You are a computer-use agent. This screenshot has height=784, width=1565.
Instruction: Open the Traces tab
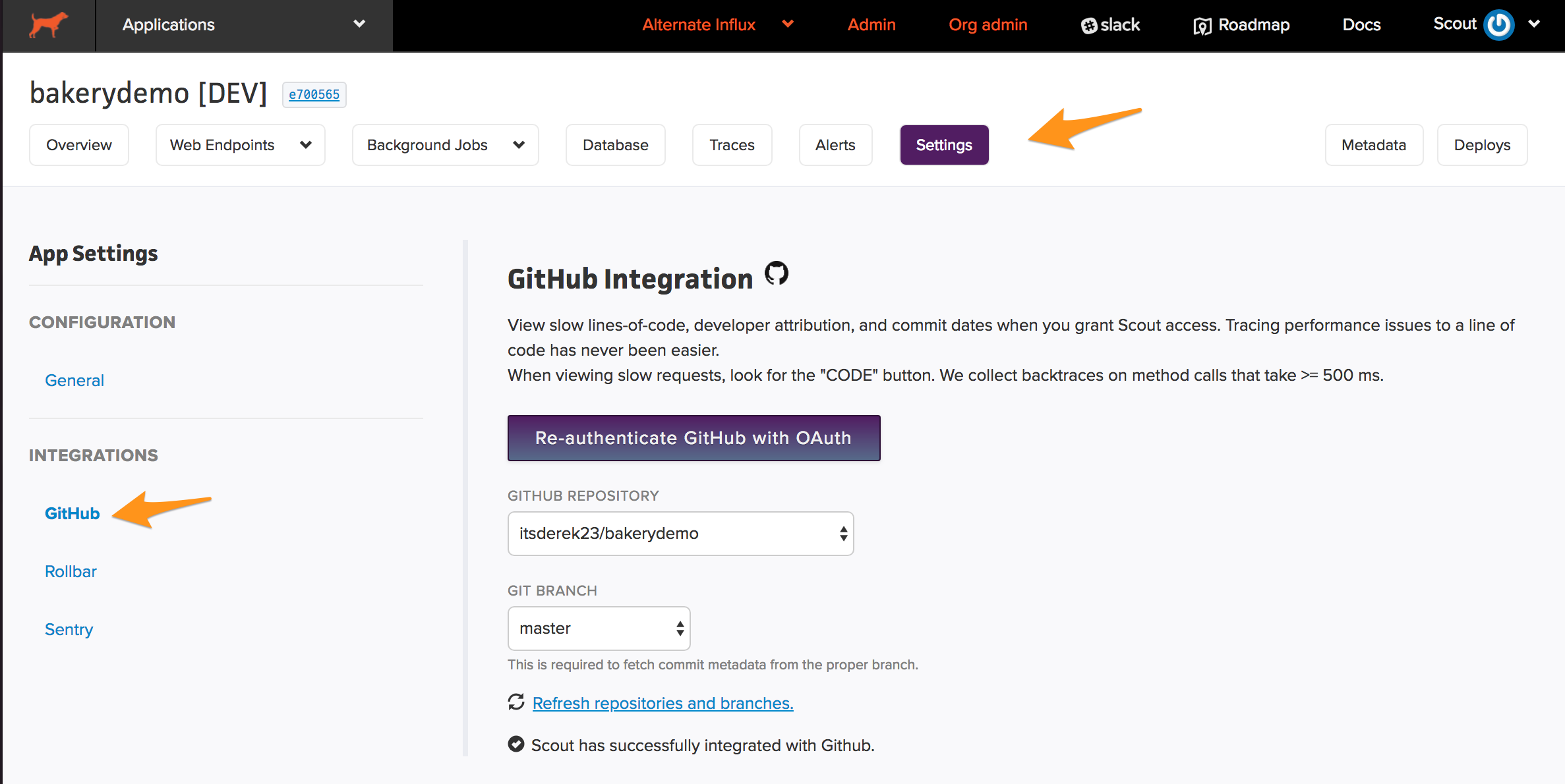[x=732, y=145]
